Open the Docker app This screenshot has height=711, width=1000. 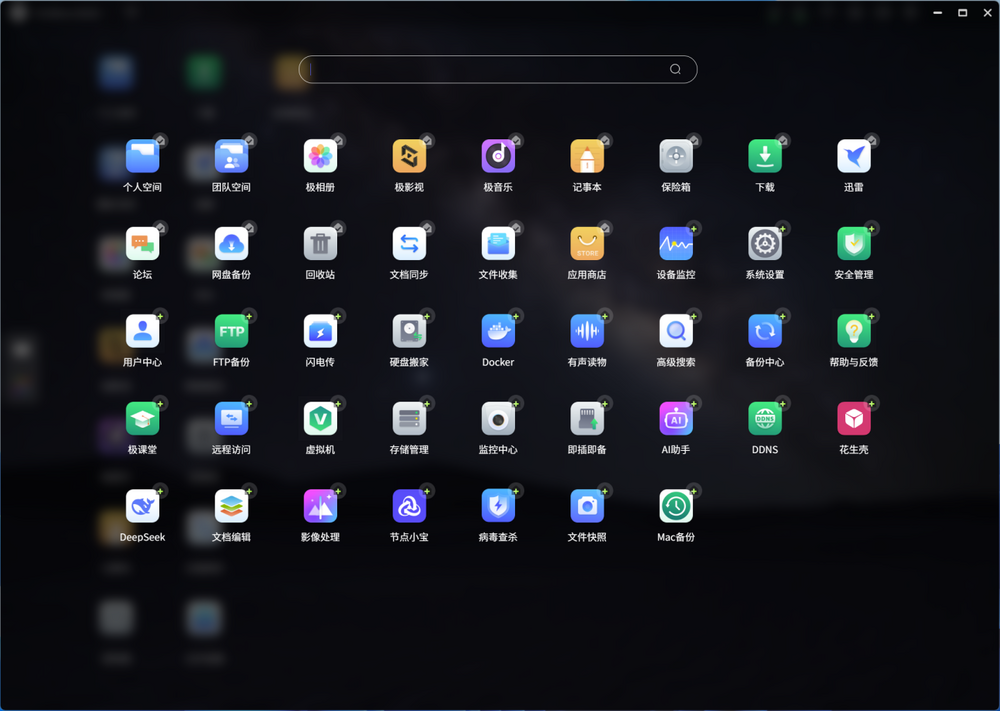coord(498,331)
